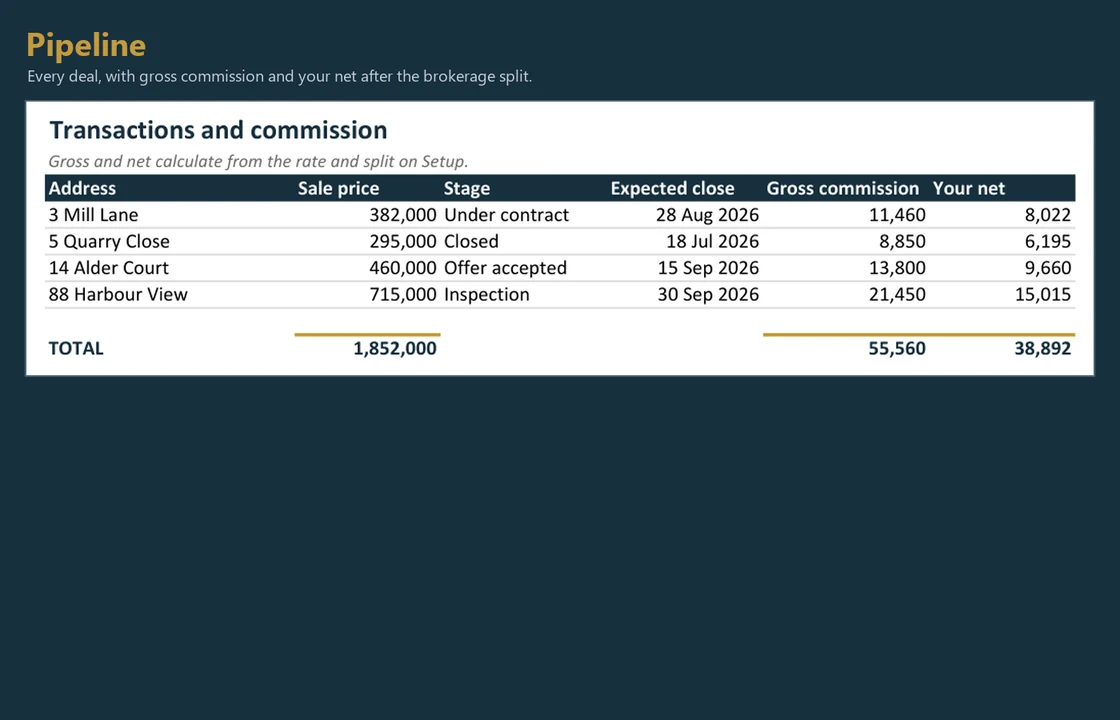Click the Gross commission column header

(843, 189)
